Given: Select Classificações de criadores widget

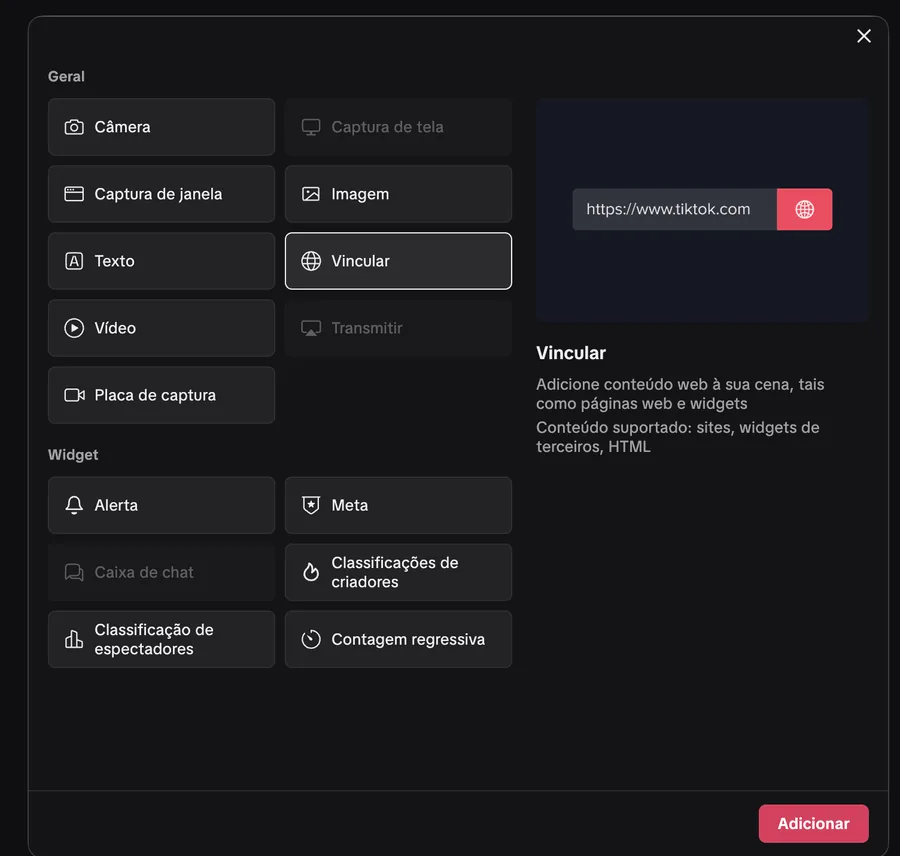Looking at the screenshot, I should (398, 572).
